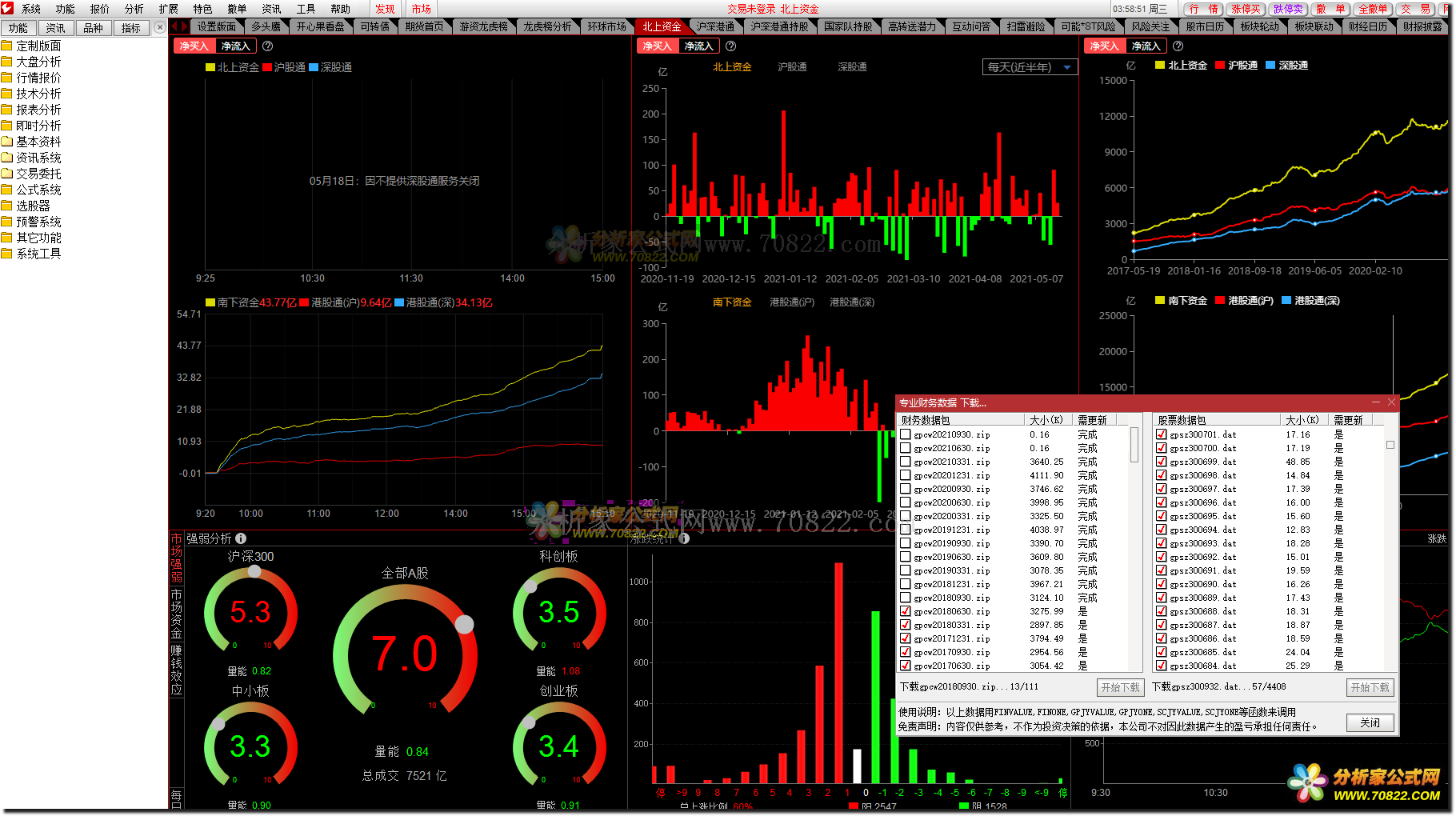Click the 关闭 button in download dialog
The width and height of the screenshot is (1456, 816).
tap(1370, 722)
